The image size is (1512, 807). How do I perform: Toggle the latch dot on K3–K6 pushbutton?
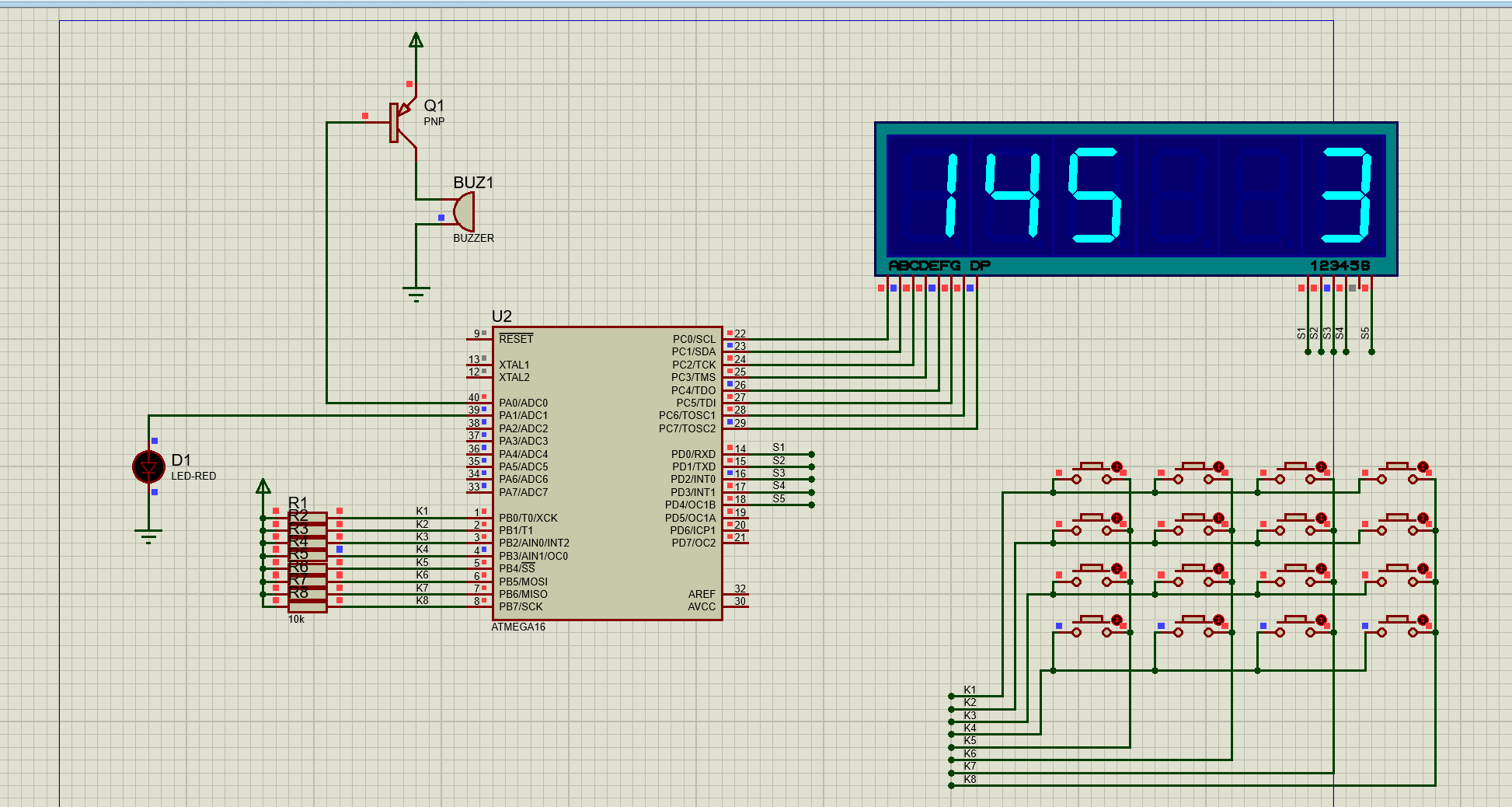click(x=1218, y=569)
